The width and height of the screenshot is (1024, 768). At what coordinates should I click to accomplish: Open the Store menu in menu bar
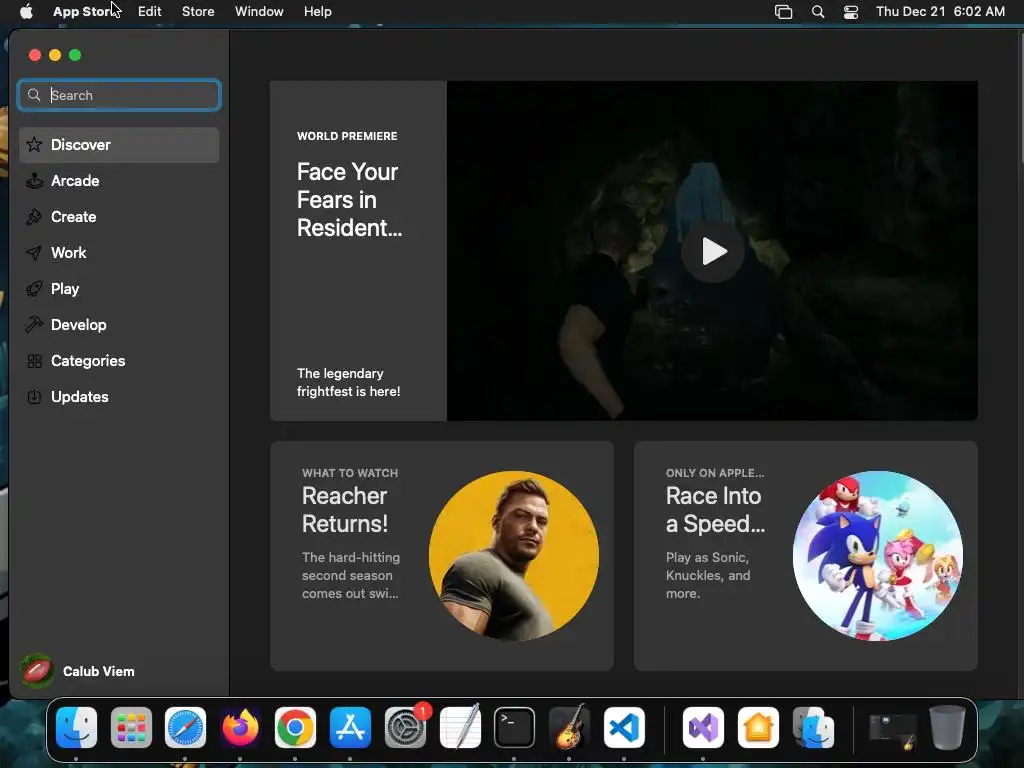point(198,11)
